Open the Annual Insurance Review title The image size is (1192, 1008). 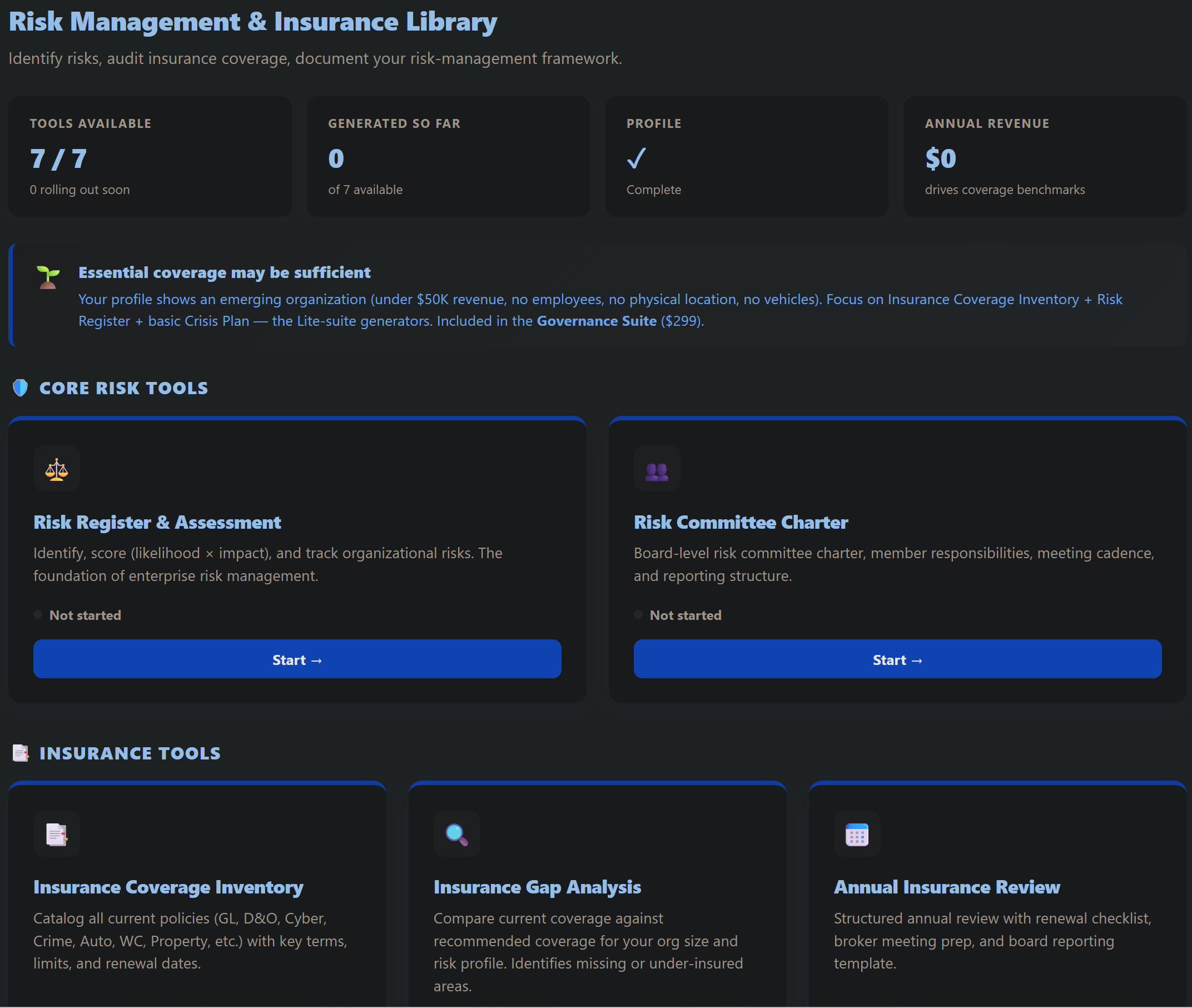tap(947, 887)
